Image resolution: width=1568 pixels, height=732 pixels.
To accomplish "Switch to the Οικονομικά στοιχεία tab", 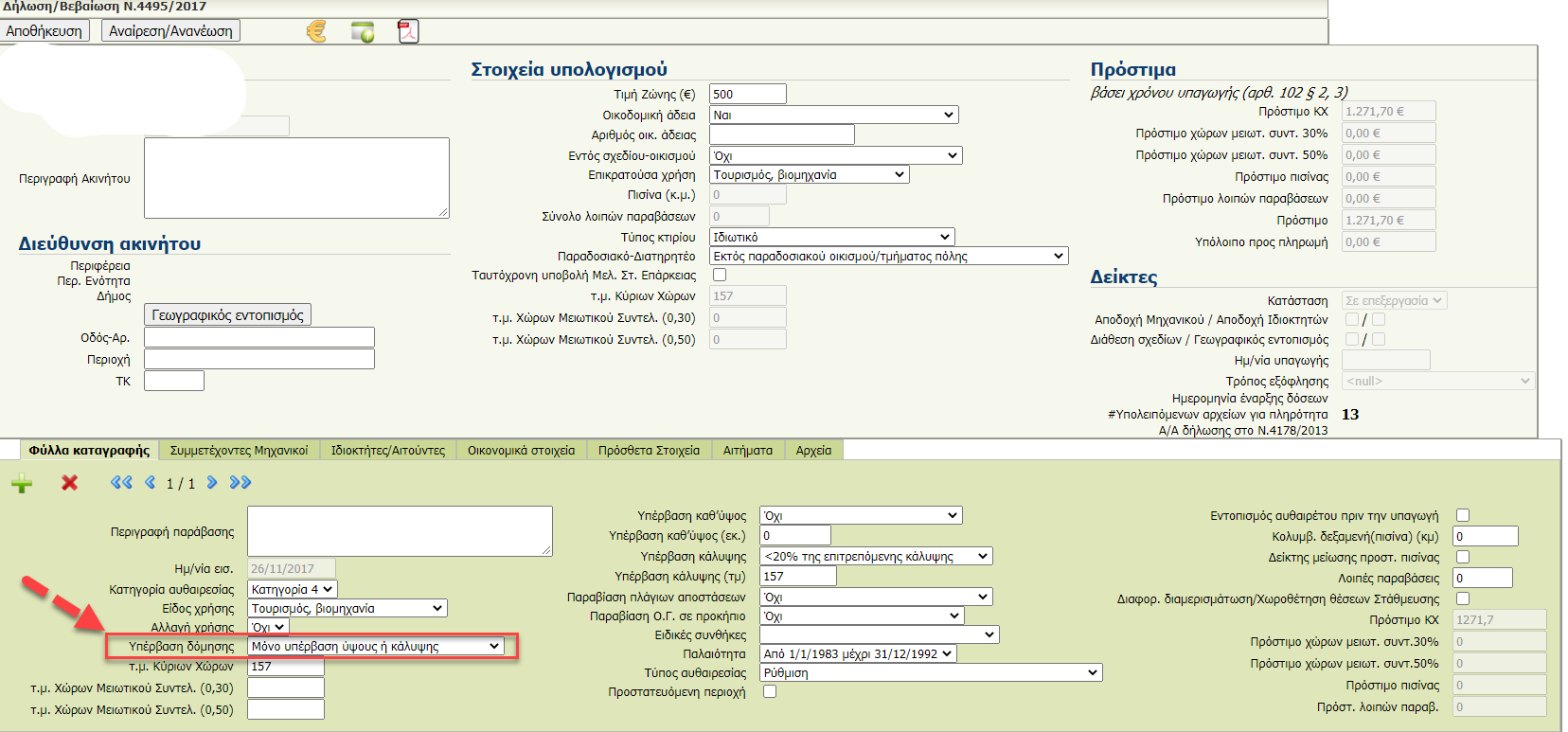I will pyautogui.click(x=521, y=451).
